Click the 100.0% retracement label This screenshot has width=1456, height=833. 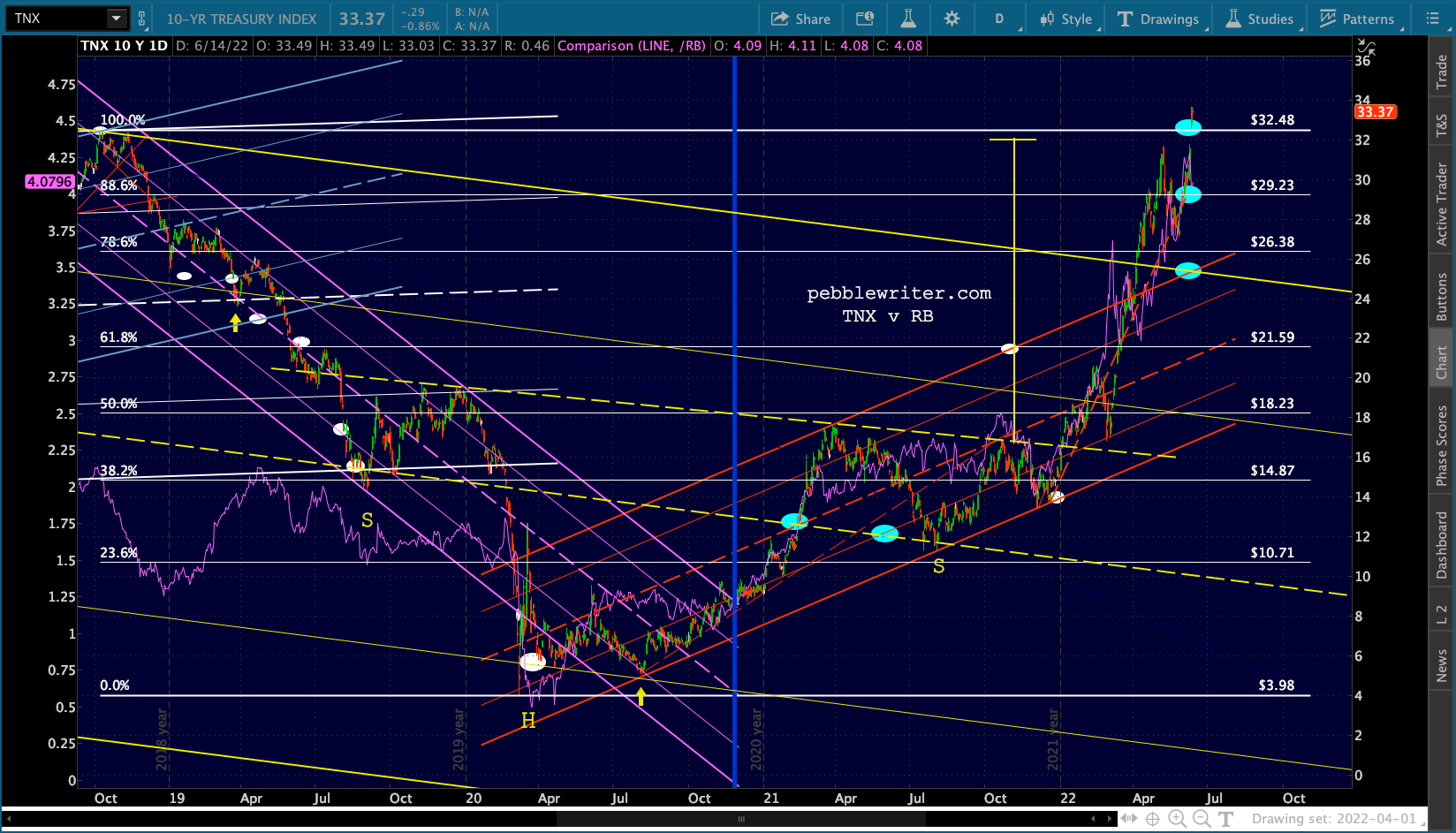pyautogui.click(x=123, y=120)
